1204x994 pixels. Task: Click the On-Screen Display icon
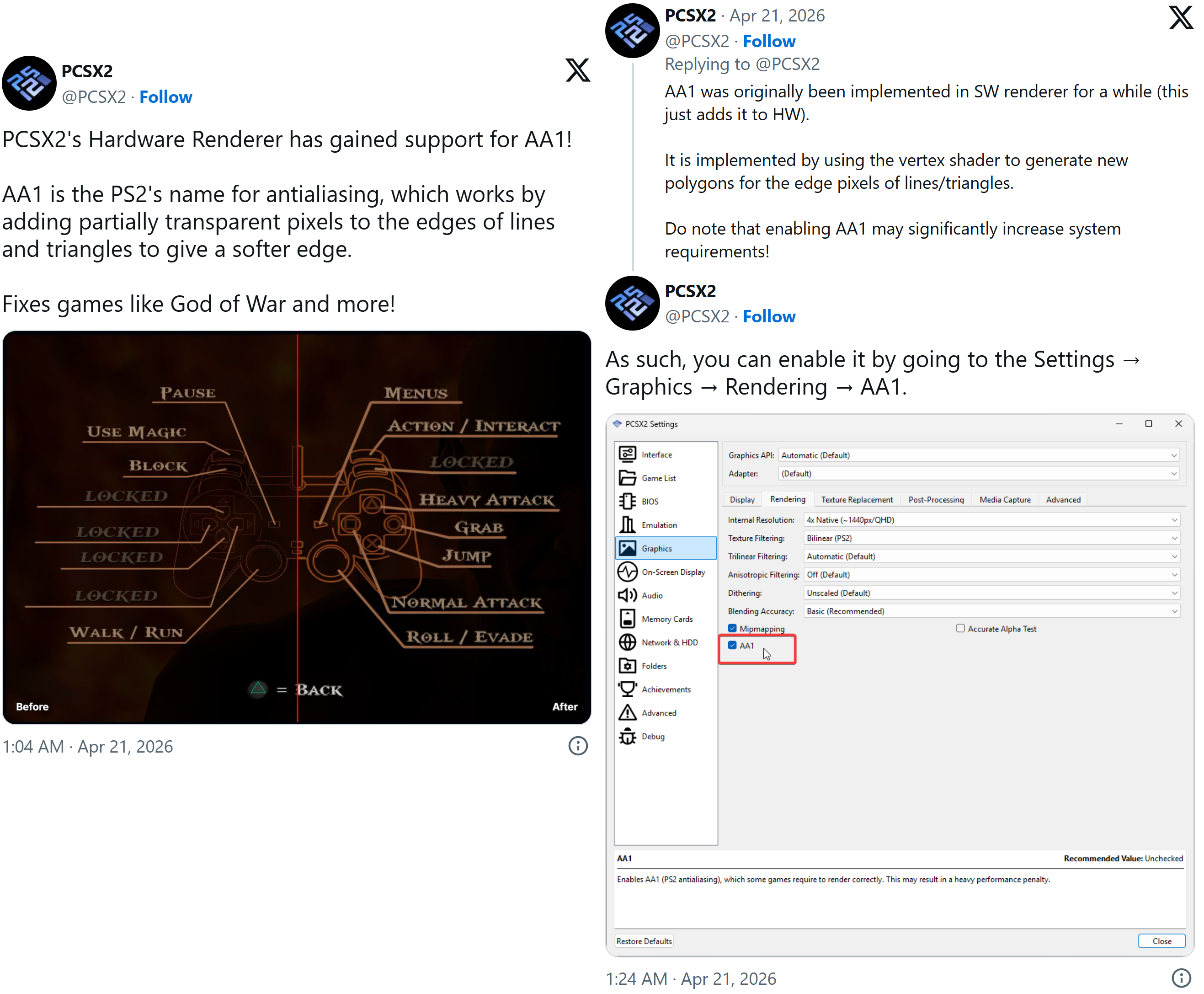click(627, 572)
